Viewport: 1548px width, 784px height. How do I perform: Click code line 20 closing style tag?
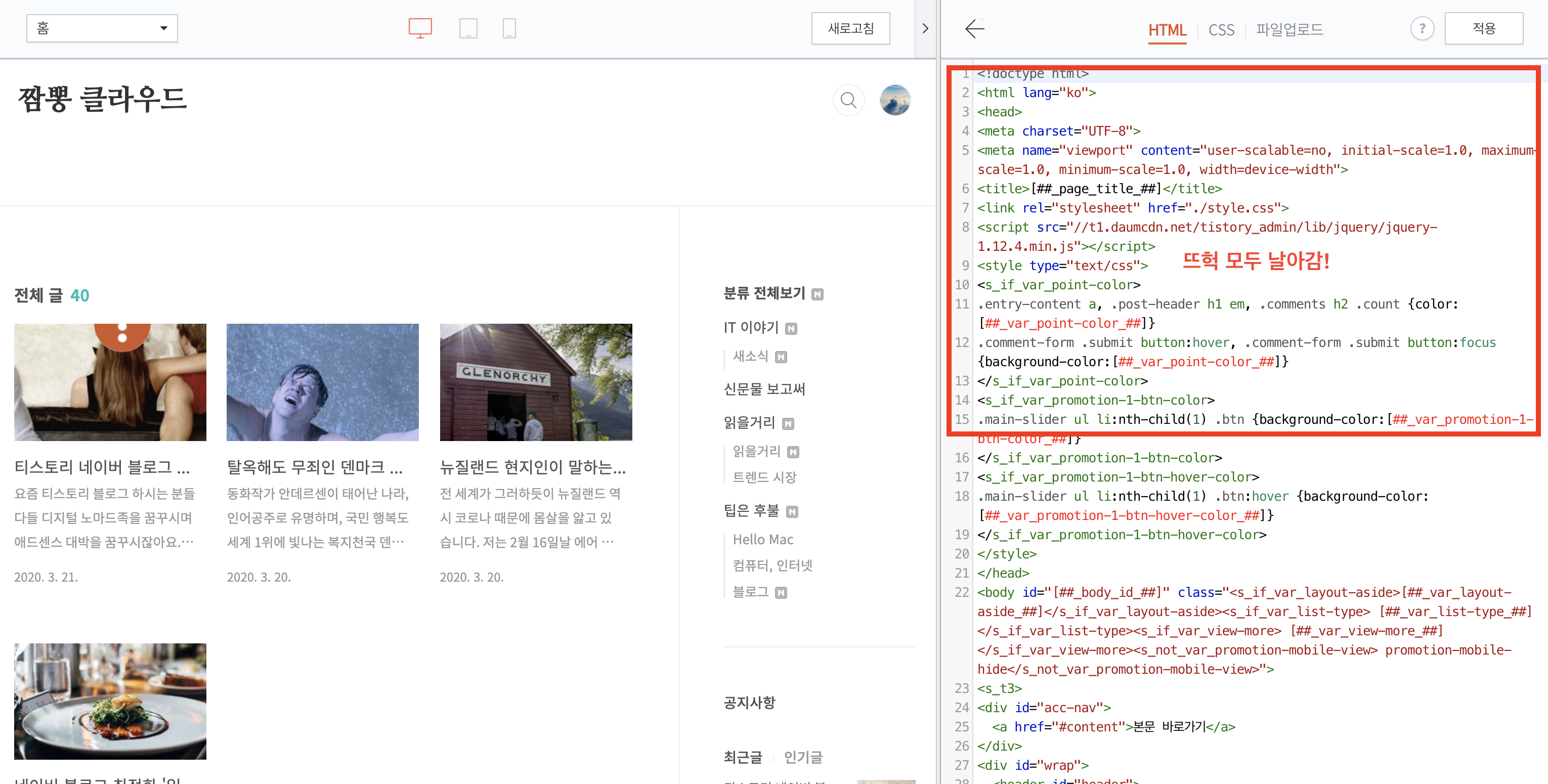tap(1007, 554)
